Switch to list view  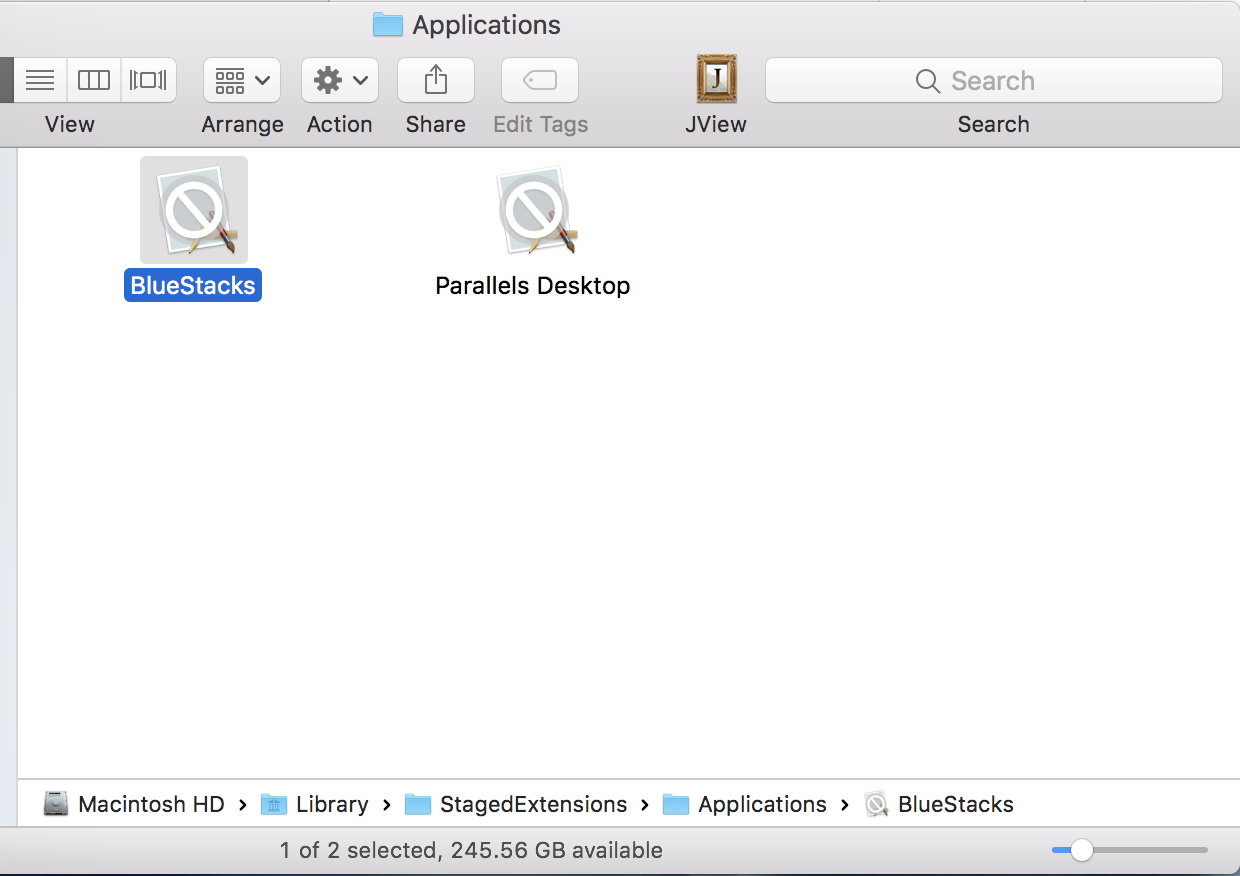tap(40, 81)
